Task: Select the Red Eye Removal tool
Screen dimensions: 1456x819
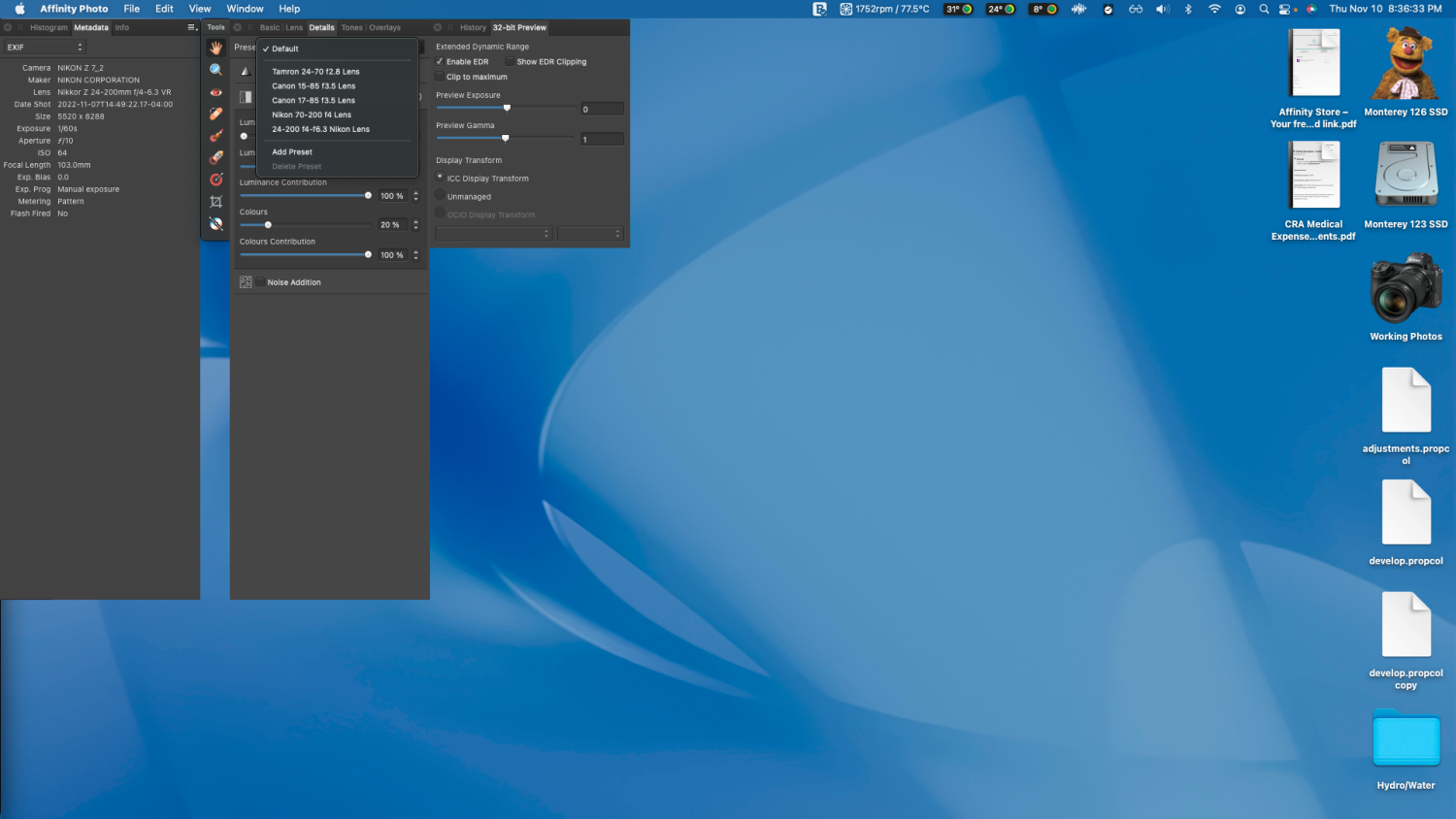Action: pyautogui.click(x=215, y=93)
